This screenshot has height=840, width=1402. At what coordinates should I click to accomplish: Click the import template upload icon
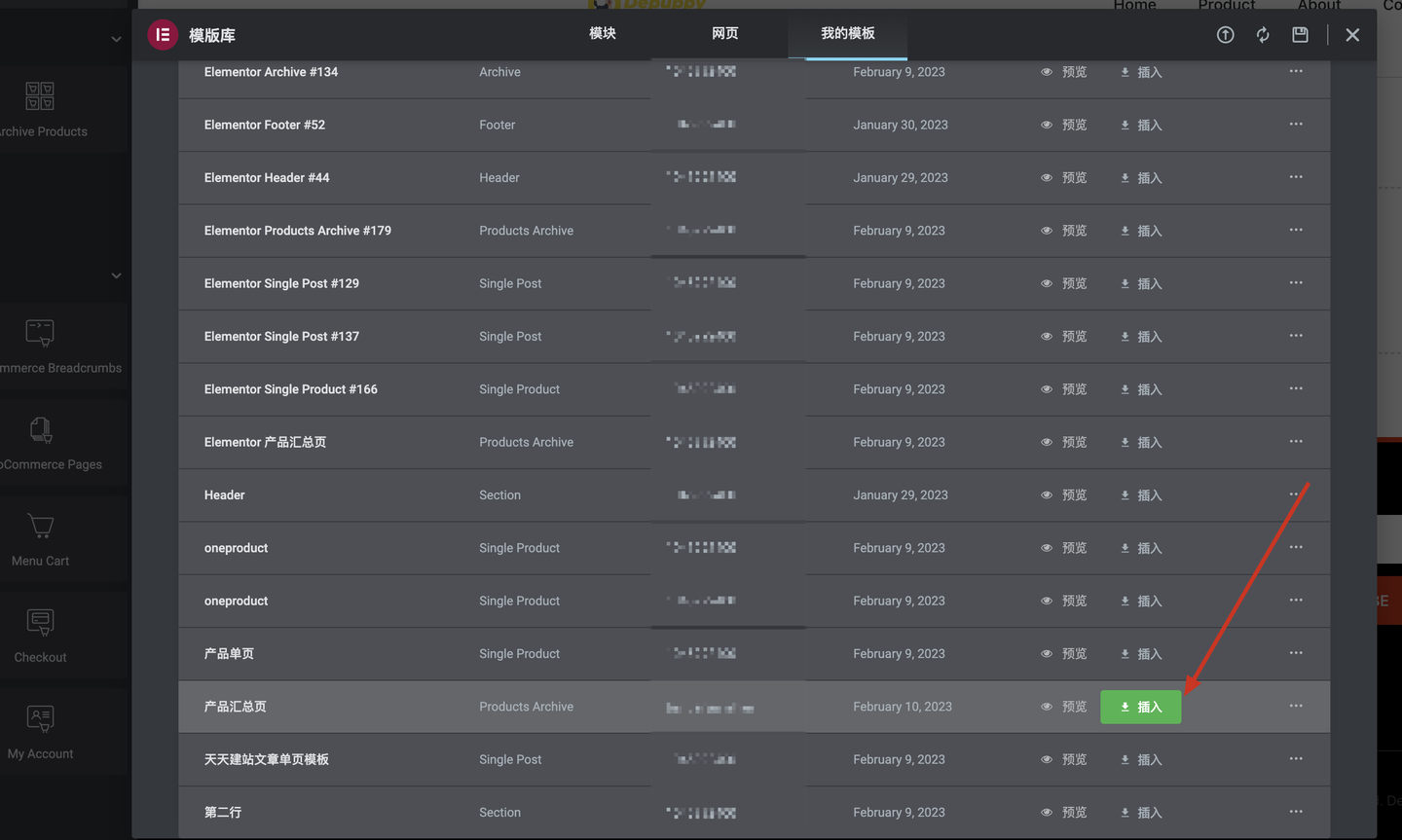pyautogui.click(x=1225, y=35)
